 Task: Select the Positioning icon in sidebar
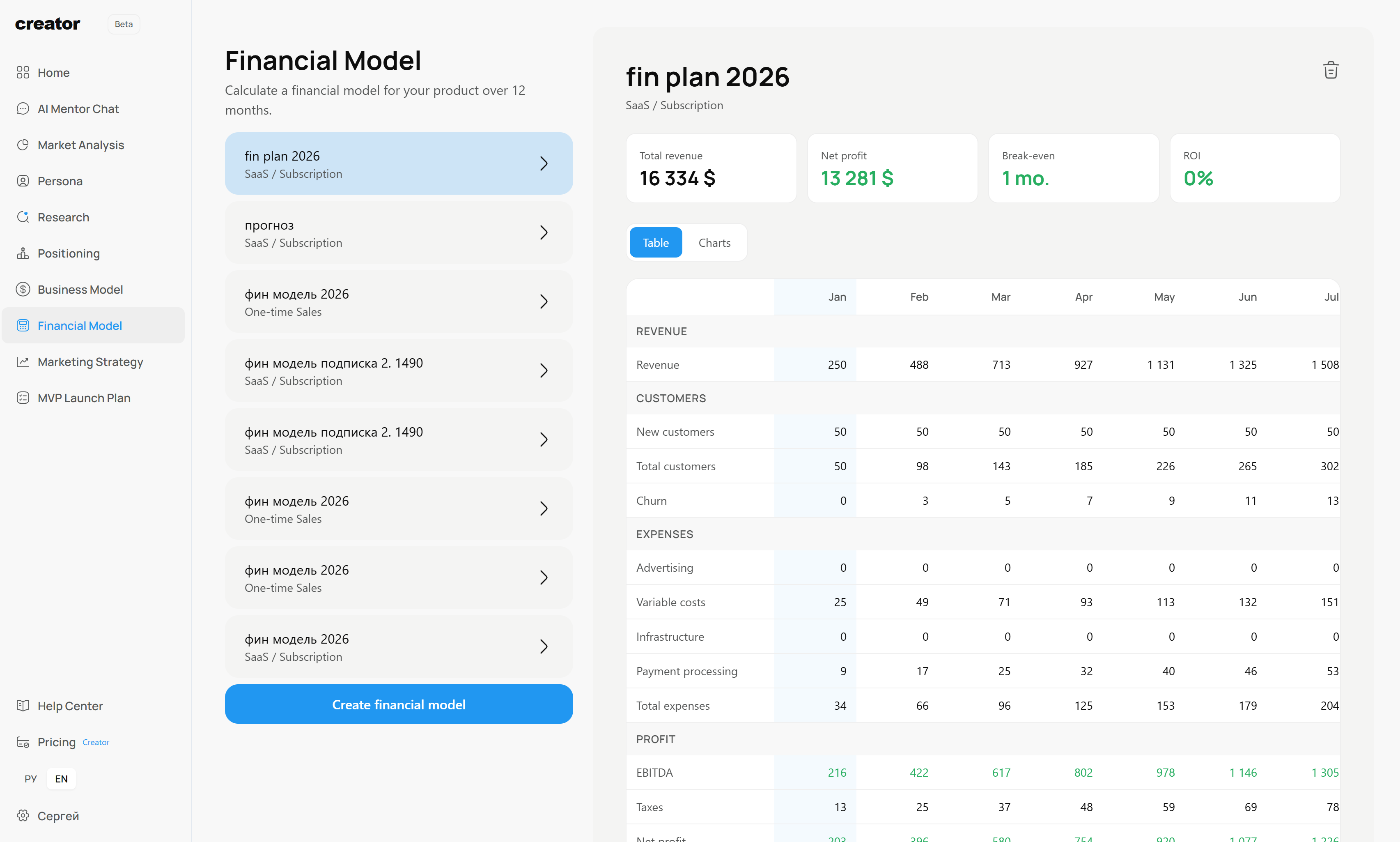coord(23,253)
